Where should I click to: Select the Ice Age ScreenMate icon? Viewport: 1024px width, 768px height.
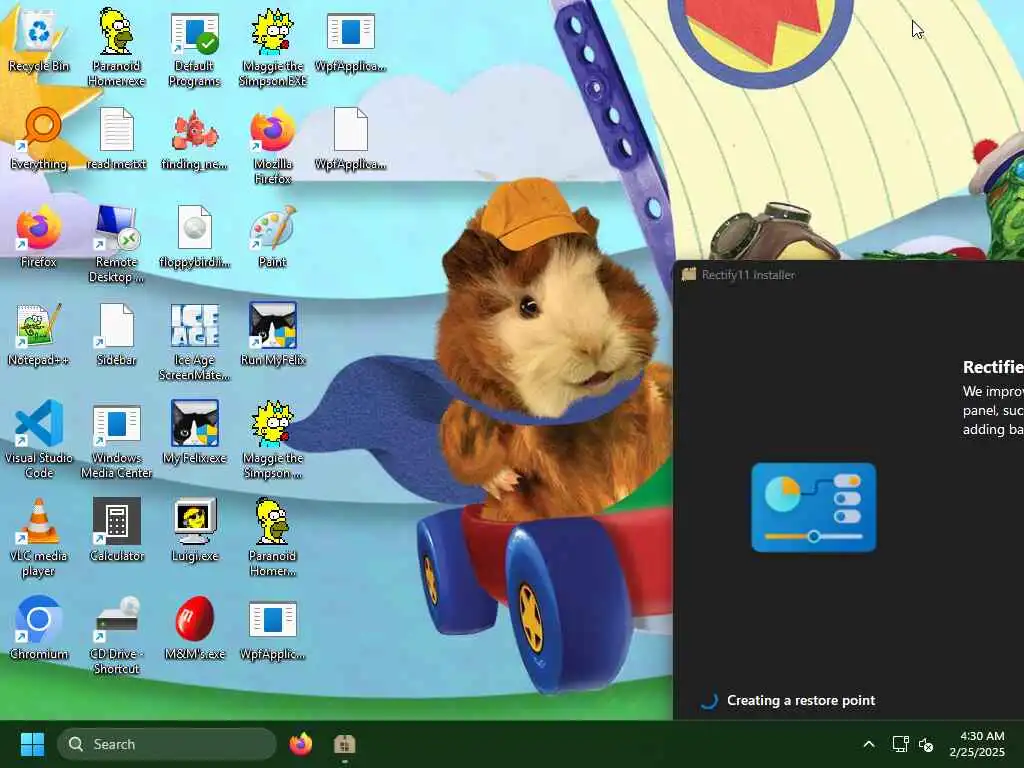click(194, 342)
